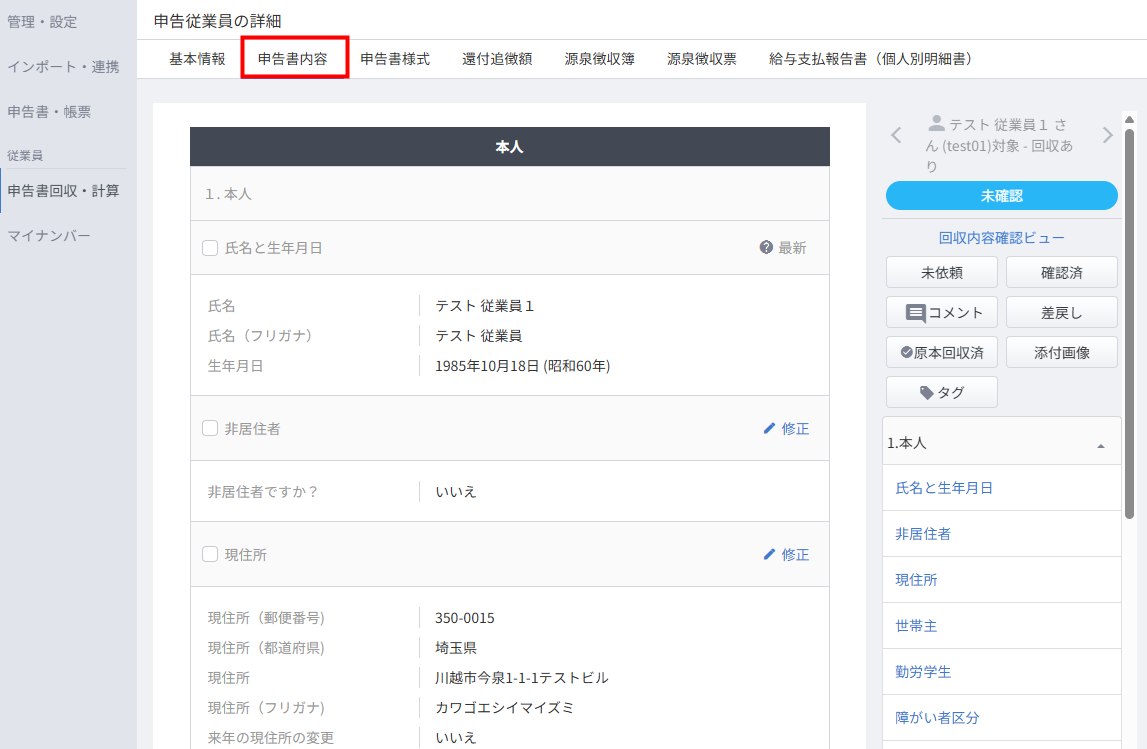Open the 源泉徴収簿 tab

coord(599,59)
